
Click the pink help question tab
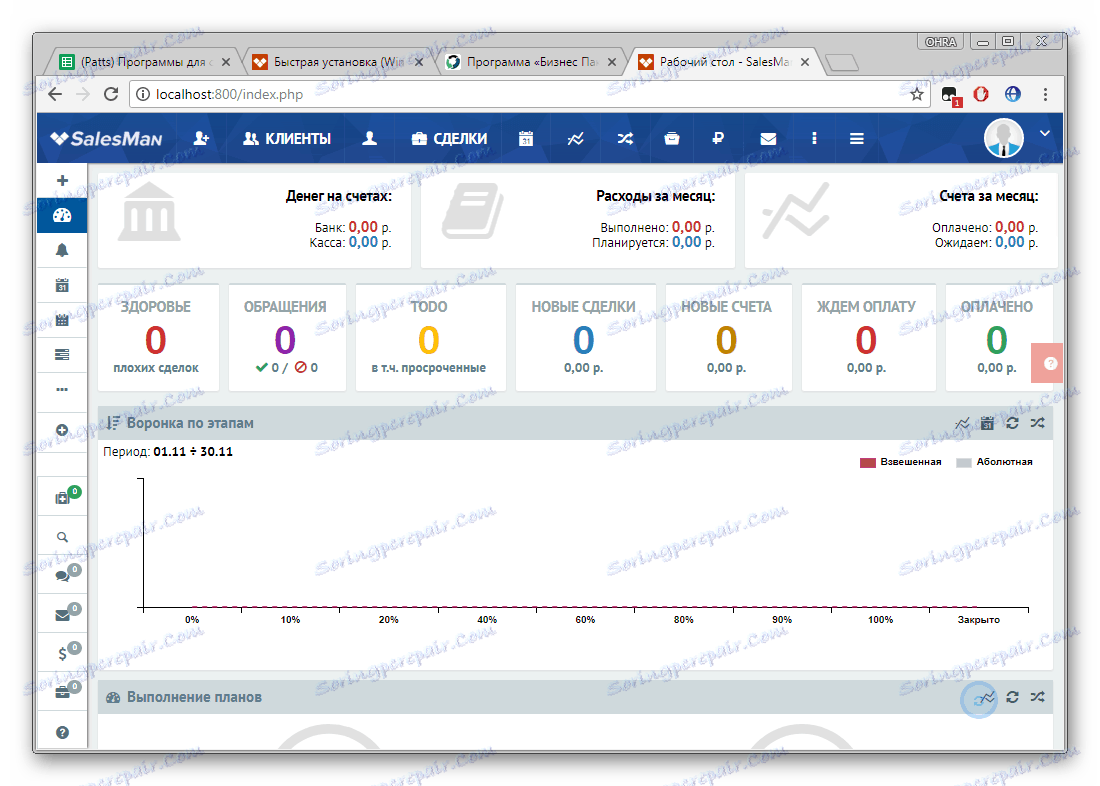point(1049,363)
